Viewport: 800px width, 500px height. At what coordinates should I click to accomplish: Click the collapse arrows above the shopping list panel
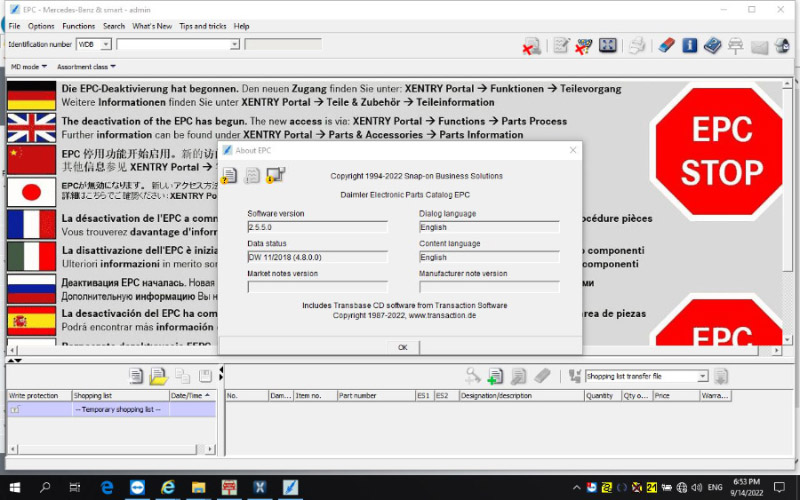pyautogui.click(x=14, y=360)
